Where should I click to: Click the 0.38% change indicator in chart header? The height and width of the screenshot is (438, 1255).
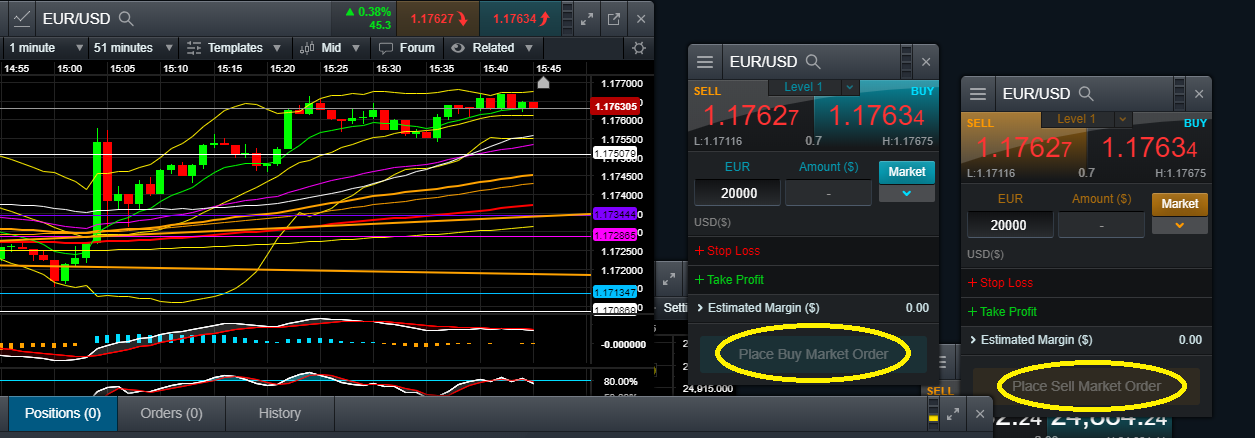pos(367,11)
